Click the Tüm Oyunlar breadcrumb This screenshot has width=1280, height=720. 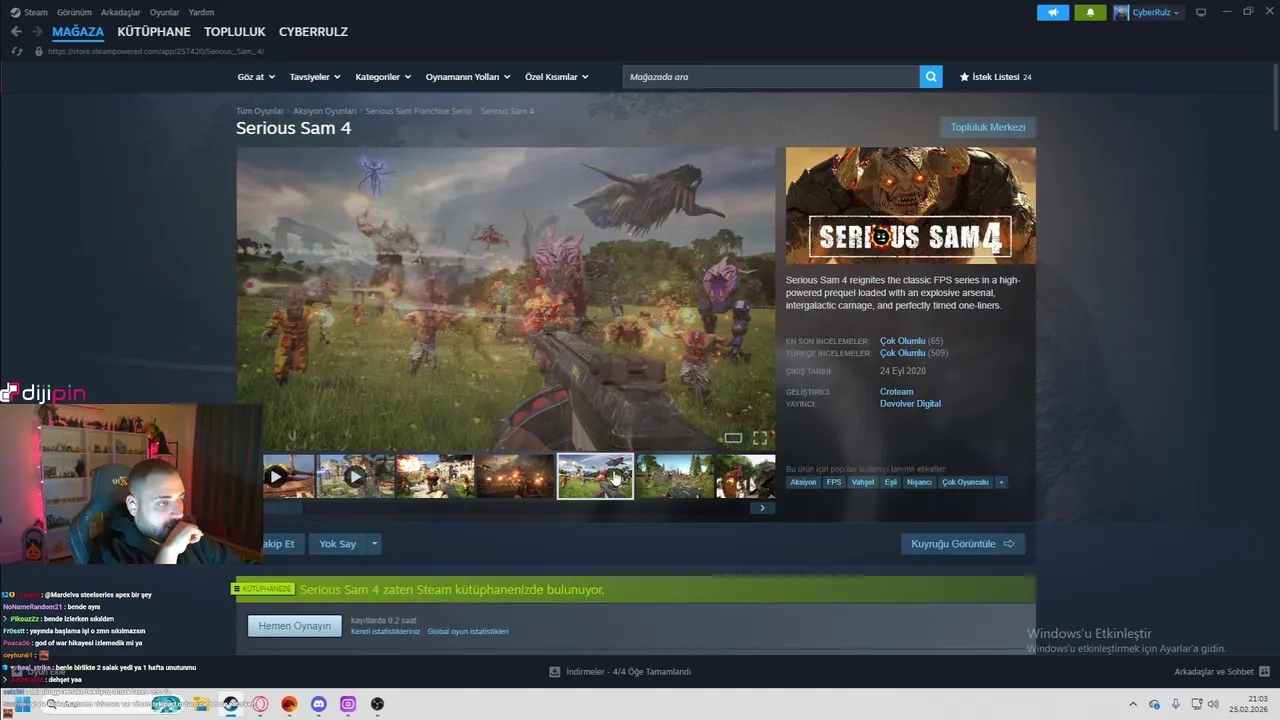pos(260,111)
